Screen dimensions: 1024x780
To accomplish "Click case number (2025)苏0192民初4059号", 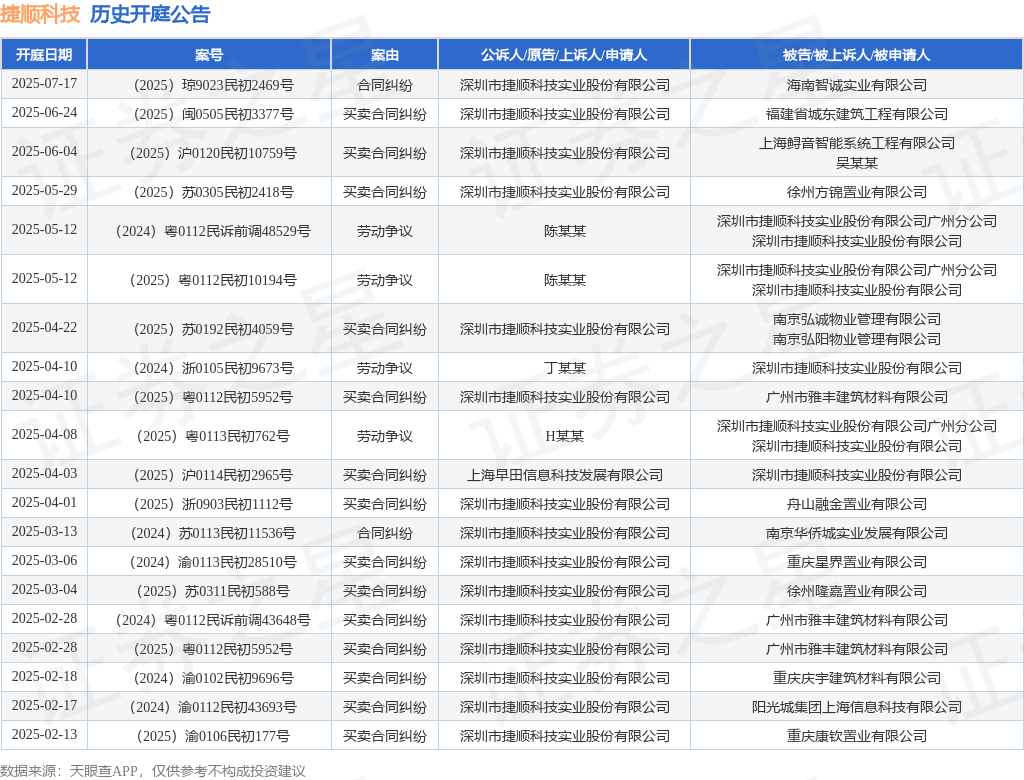I will coord(213,329).
